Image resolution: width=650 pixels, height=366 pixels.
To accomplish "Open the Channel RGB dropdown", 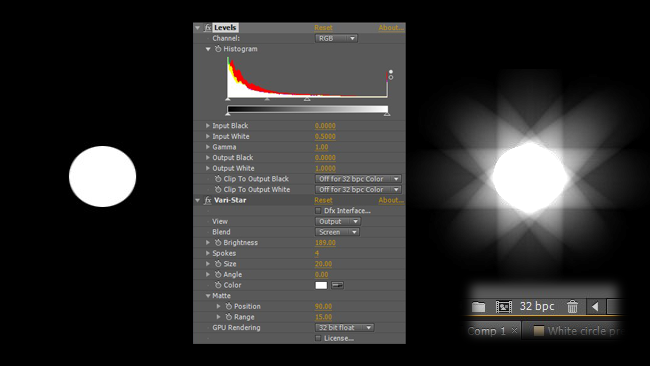I will click(x=336, y=39).
